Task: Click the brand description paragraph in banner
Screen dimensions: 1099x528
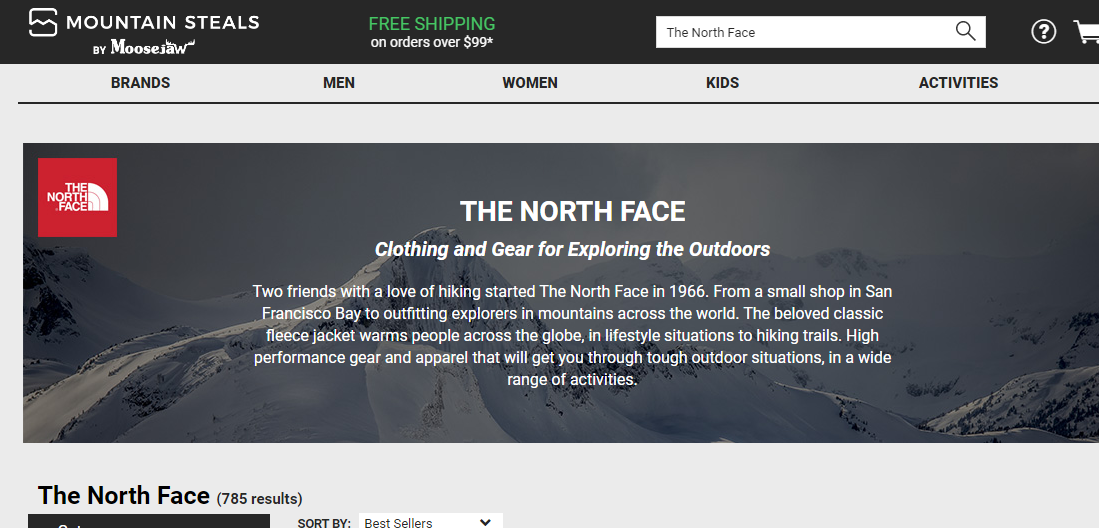Action: click(x=572, y=335)
